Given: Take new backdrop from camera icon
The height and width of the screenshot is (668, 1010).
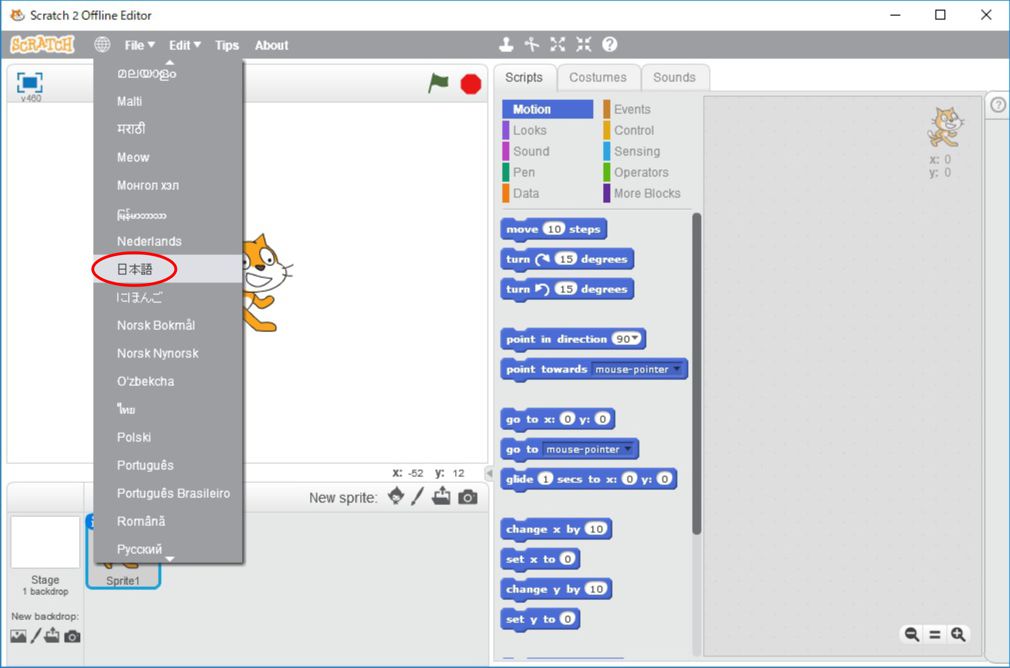Looking at the screenshot, I should [72, 636].
